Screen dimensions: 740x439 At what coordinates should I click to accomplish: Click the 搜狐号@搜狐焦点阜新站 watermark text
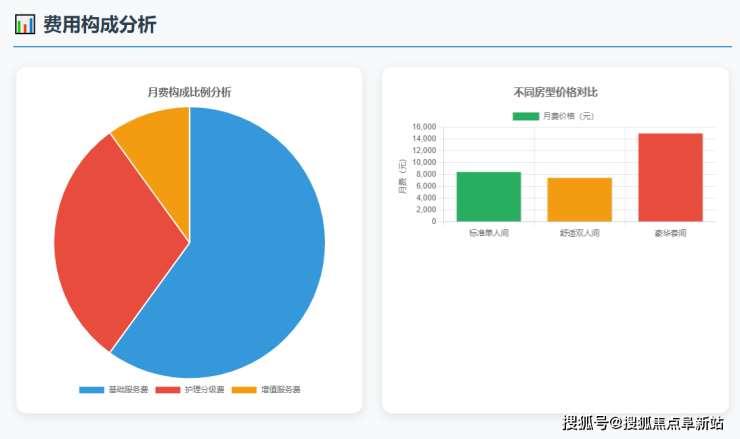[643, 423]
